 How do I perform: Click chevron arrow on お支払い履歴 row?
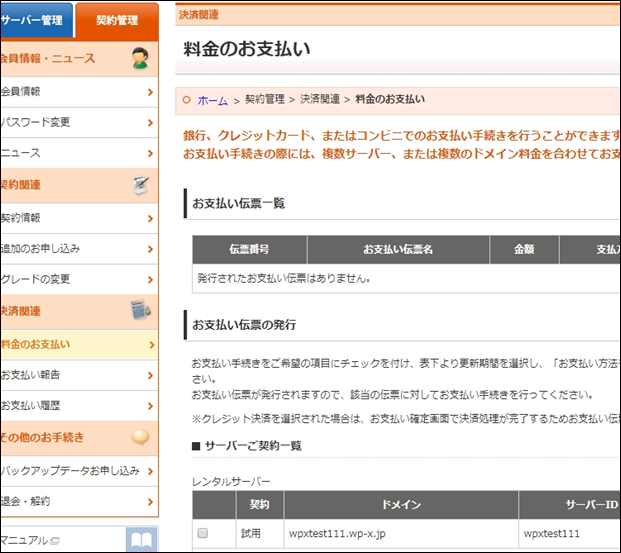click(150, 406)
